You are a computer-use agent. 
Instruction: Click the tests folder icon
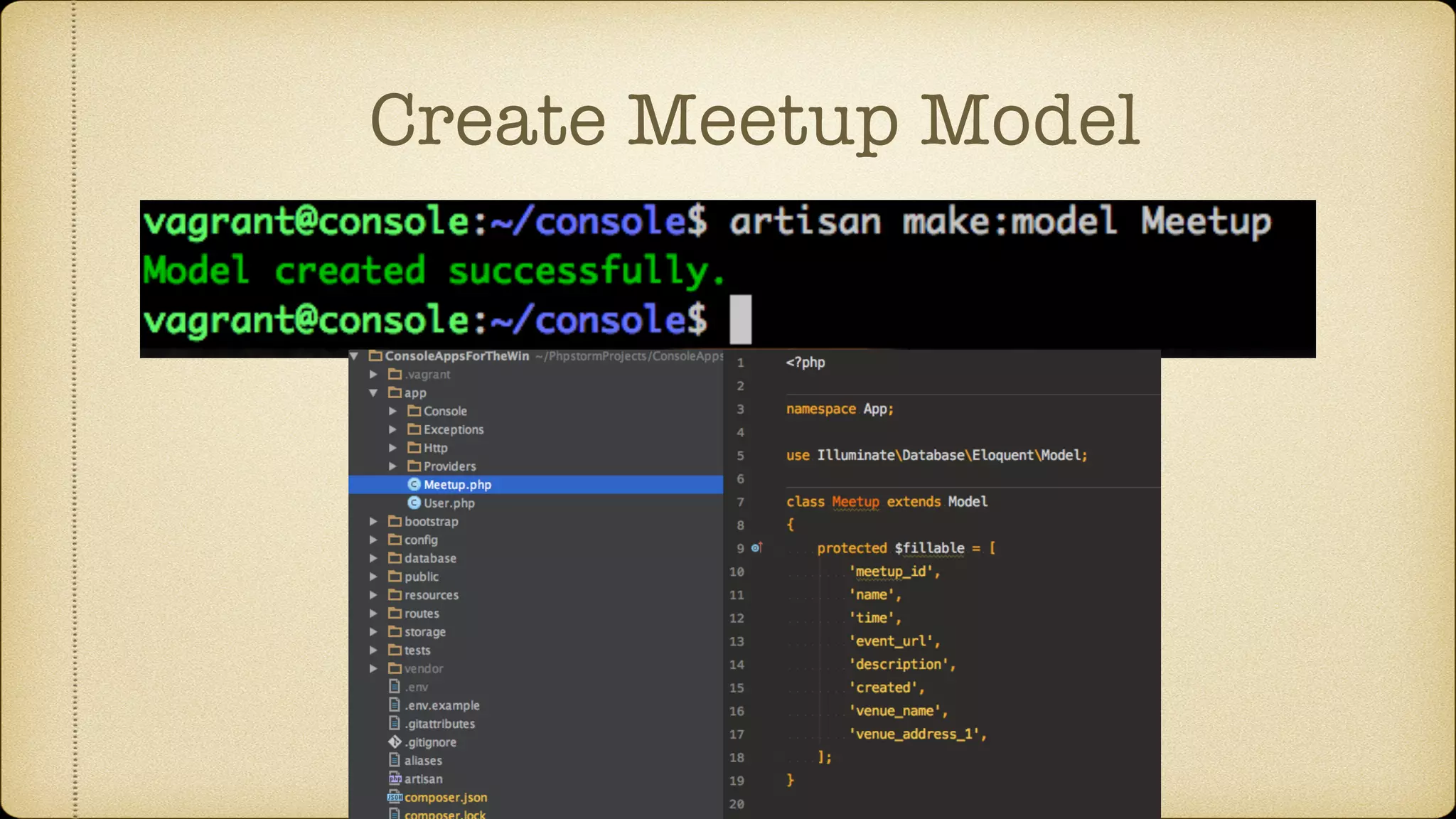(x=395, y=650)
